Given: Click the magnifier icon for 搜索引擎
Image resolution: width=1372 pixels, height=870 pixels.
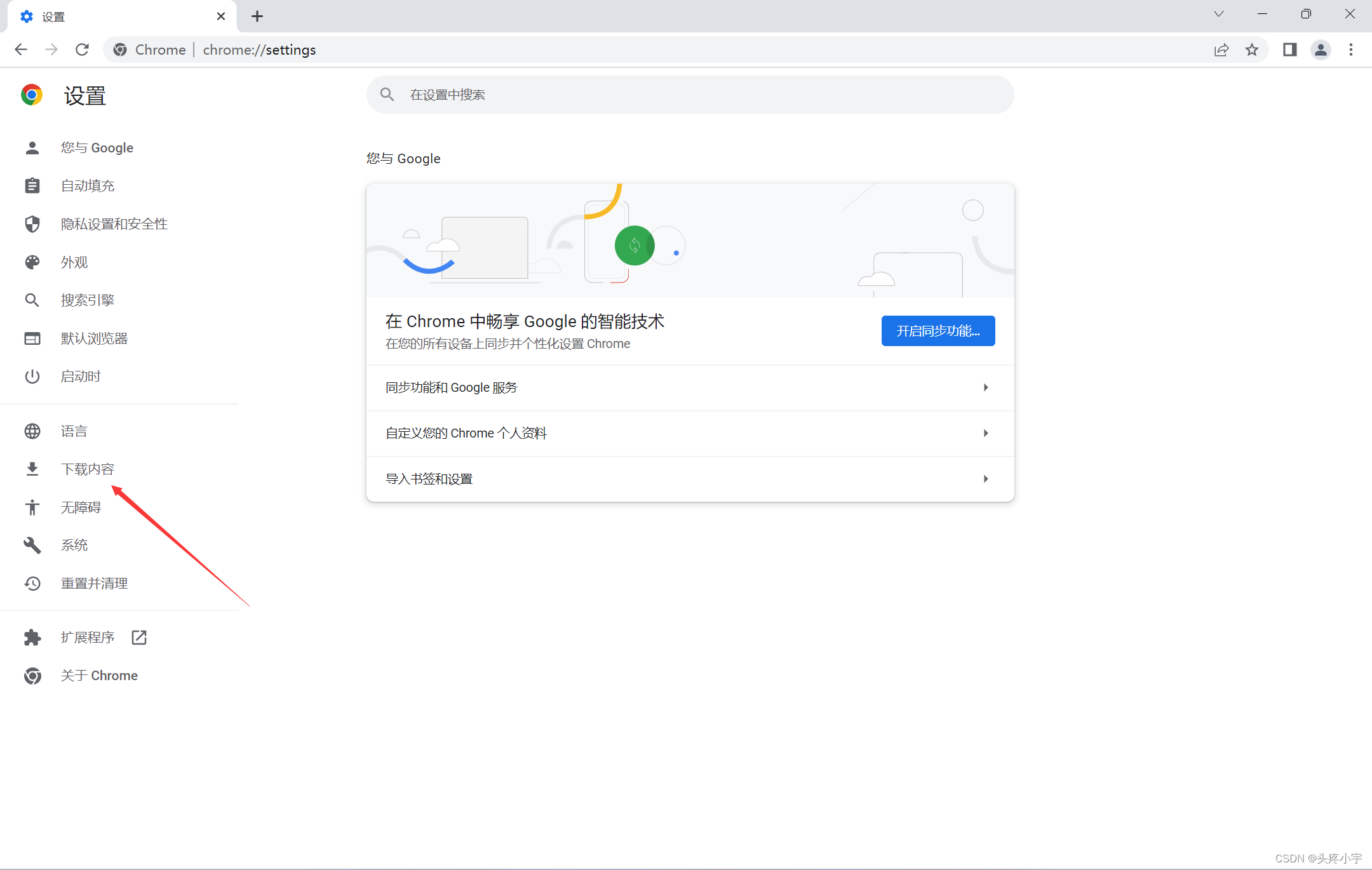Looking at the screenshot, I should 32,300.
